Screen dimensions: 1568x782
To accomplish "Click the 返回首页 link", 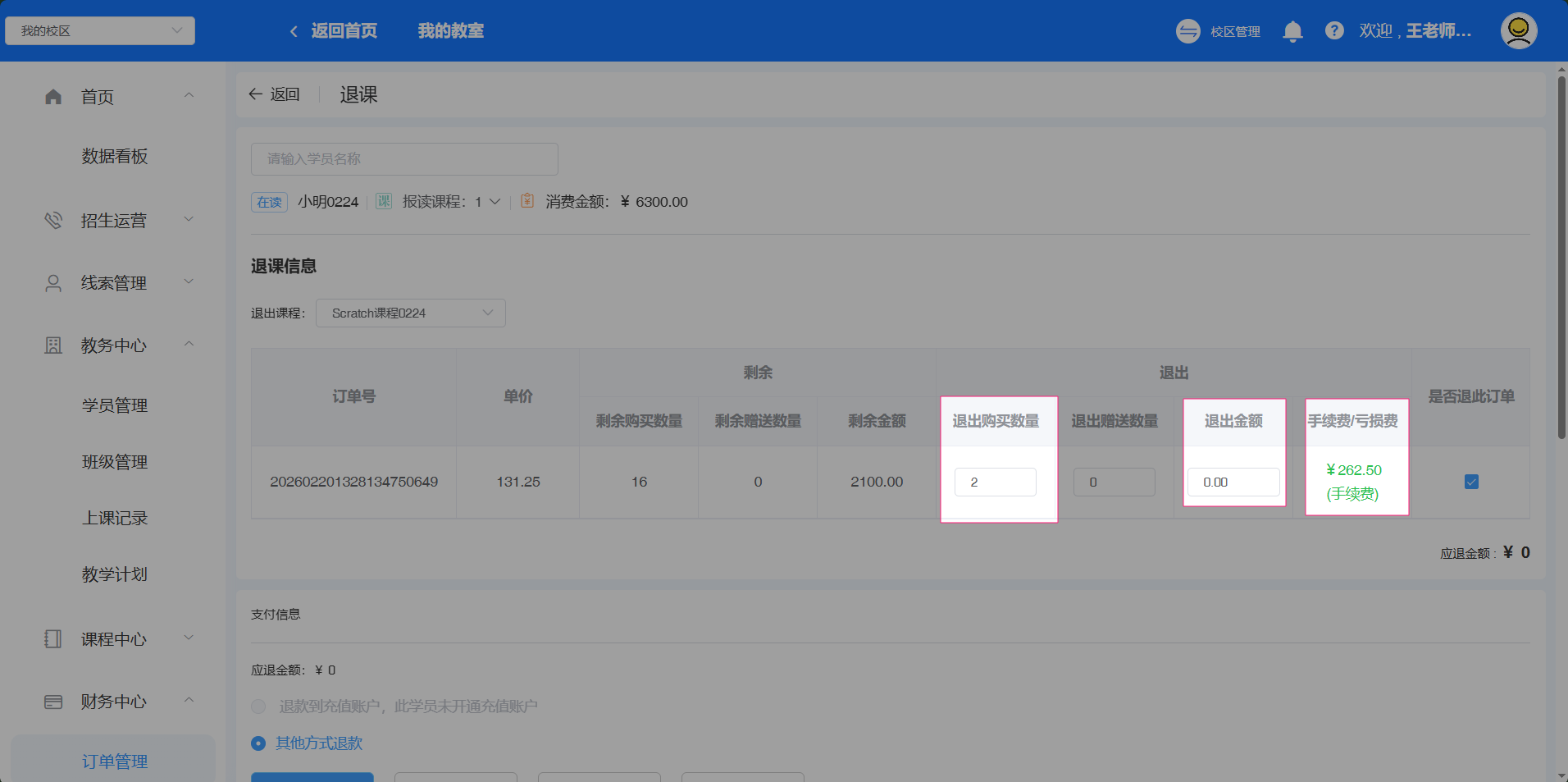I will (344, 31).
